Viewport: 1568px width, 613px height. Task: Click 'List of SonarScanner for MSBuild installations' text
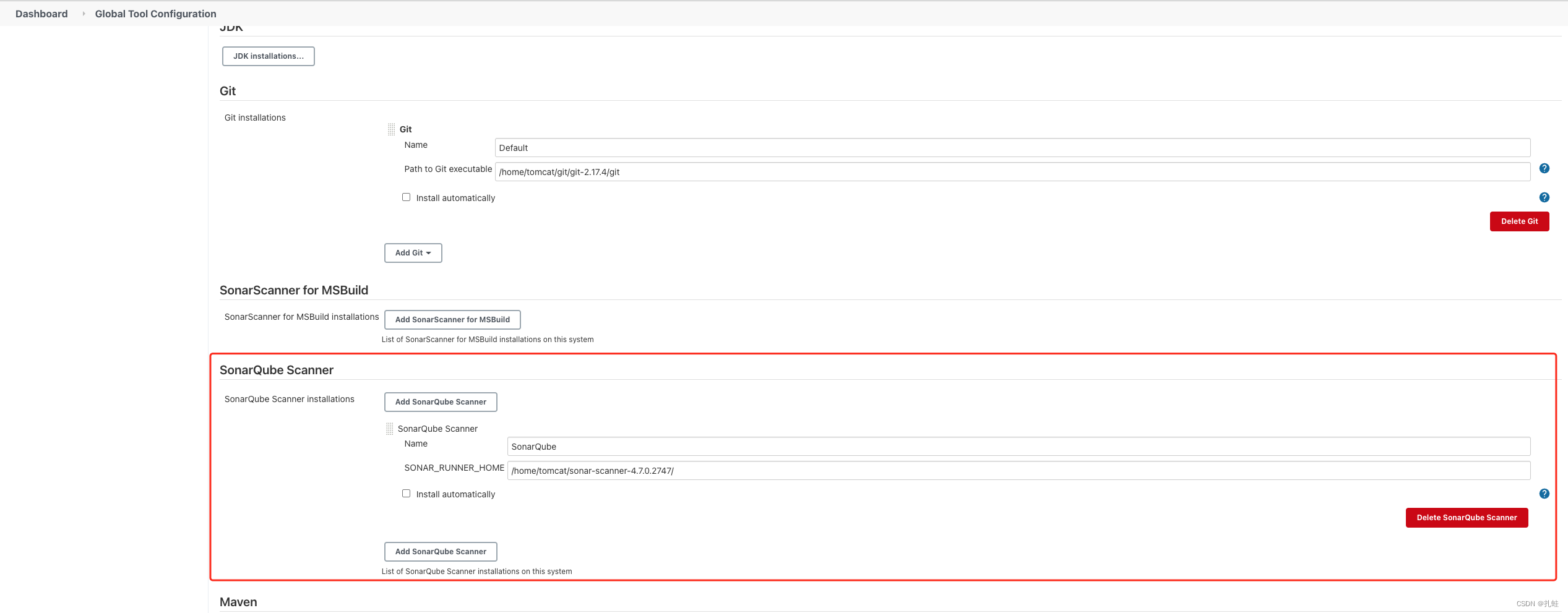[x=488, y=340]
